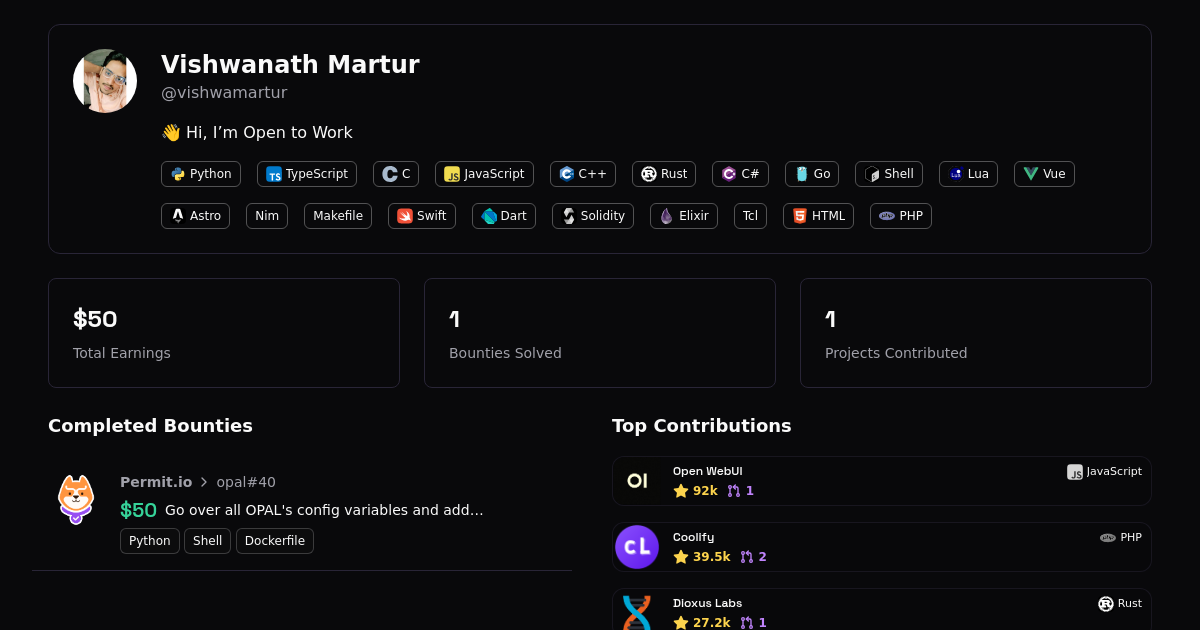Click Vishwanath Martur's profile avatar
The image size is (1200, 630).
pos(105,81)
